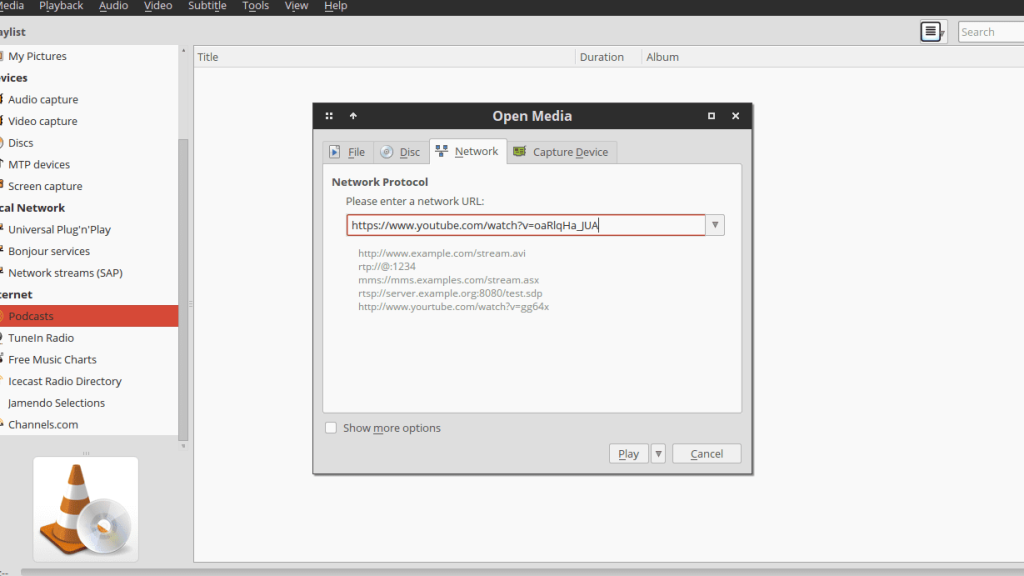Enable Show more options checkbox
Screen dimensions: 1024x576
[331, 428]
